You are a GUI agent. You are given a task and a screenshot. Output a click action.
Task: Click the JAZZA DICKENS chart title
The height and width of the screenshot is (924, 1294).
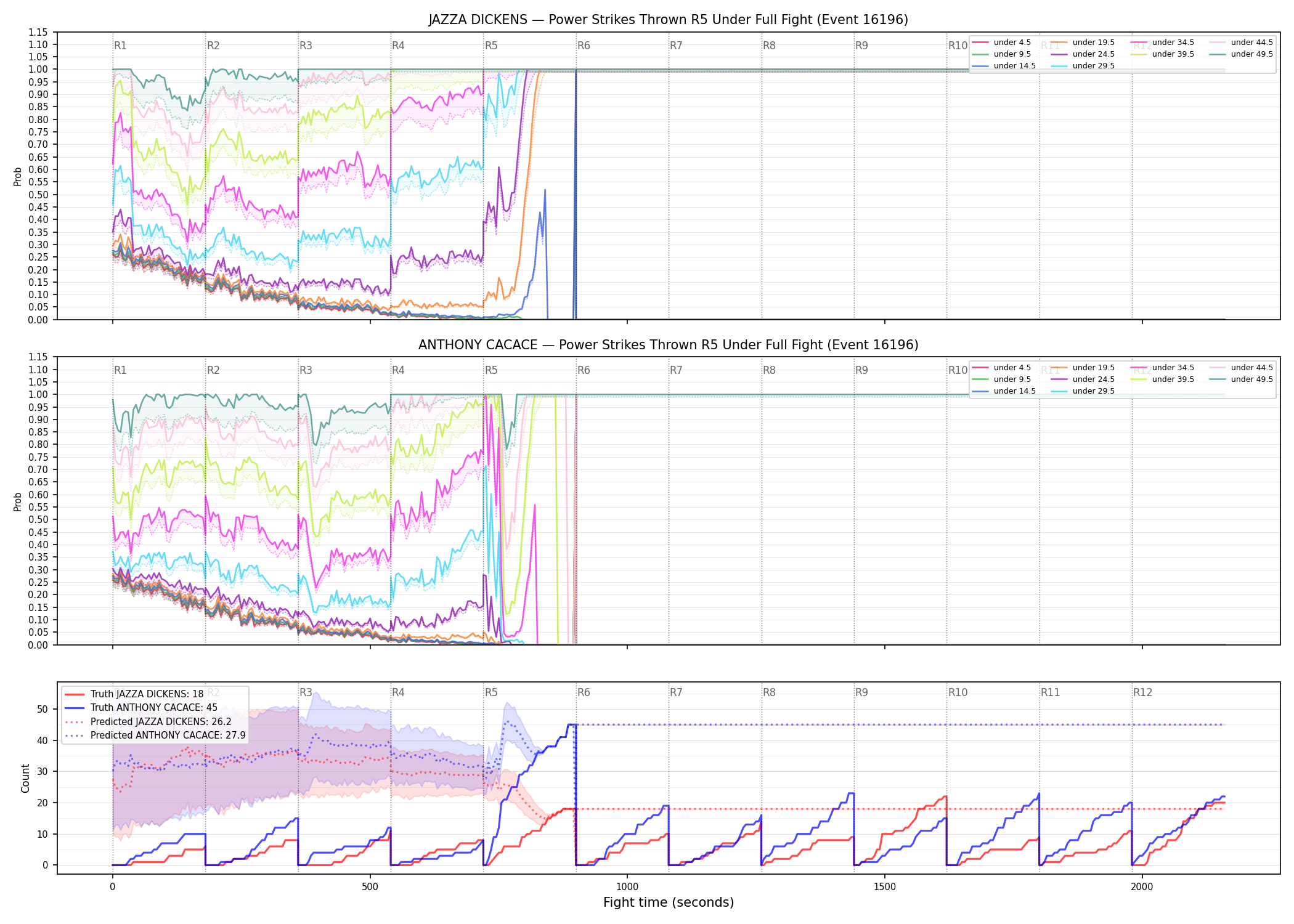[669, 20]
